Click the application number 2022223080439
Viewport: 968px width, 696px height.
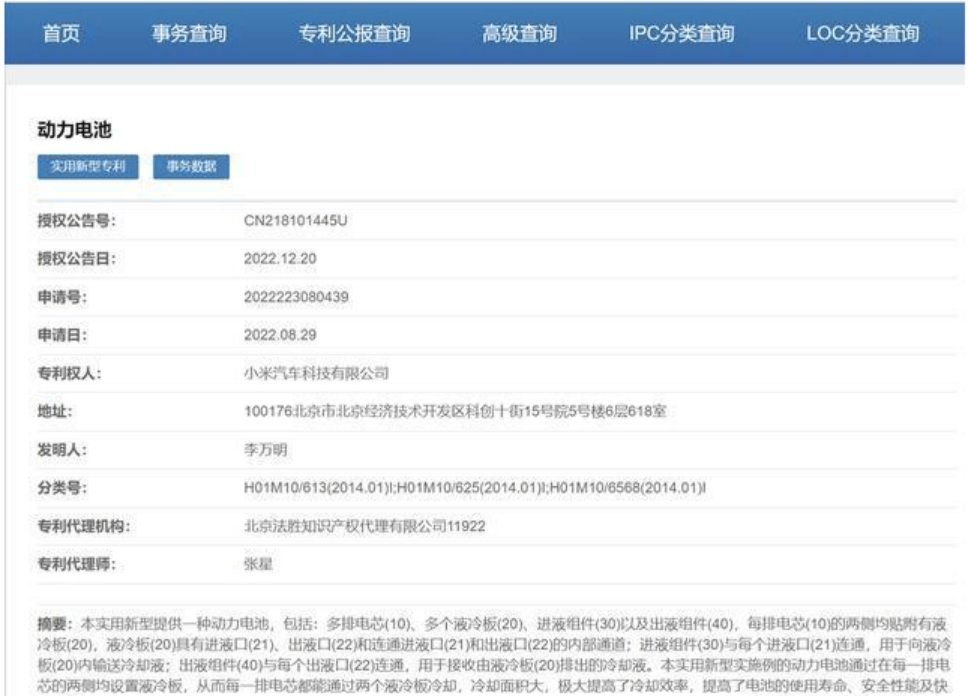[296, 297]
